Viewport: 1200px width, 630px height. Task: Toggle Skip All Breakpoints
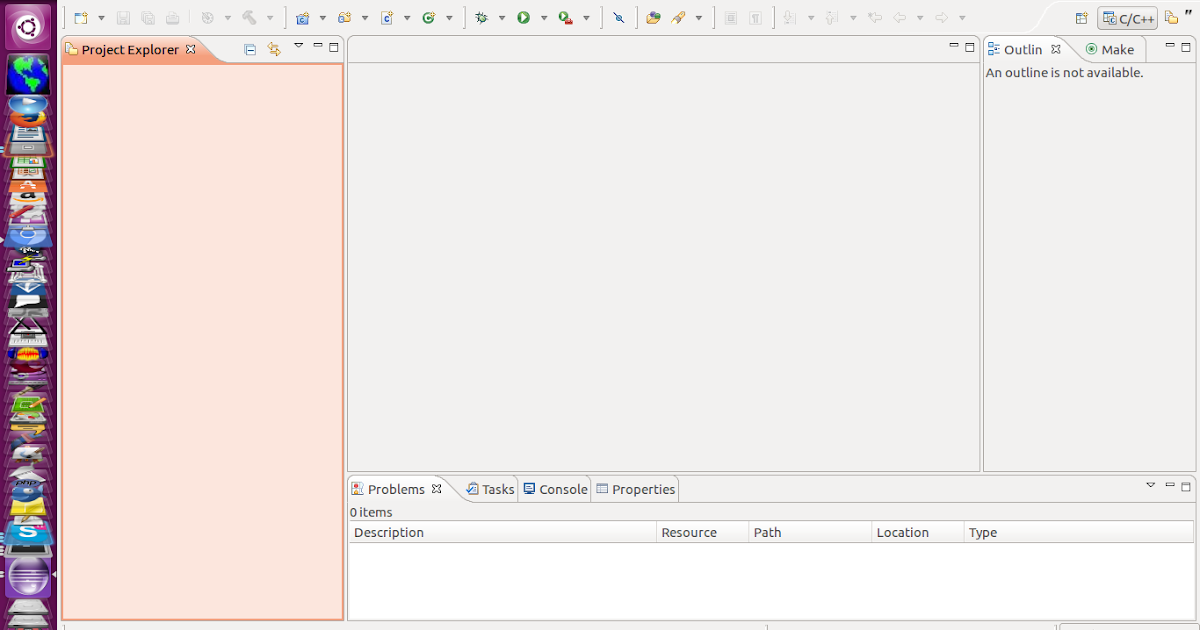coord(618,18)
